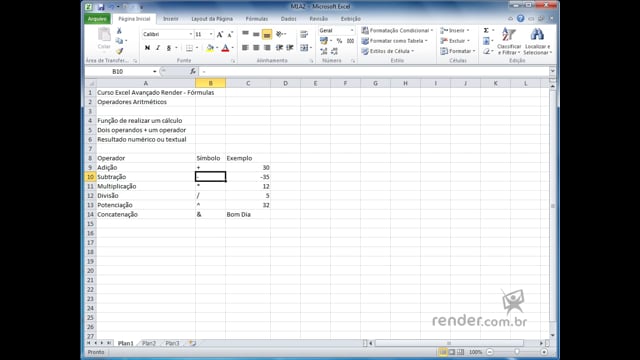Toggle underline formatting
The image size is (640, 360).
169,48
